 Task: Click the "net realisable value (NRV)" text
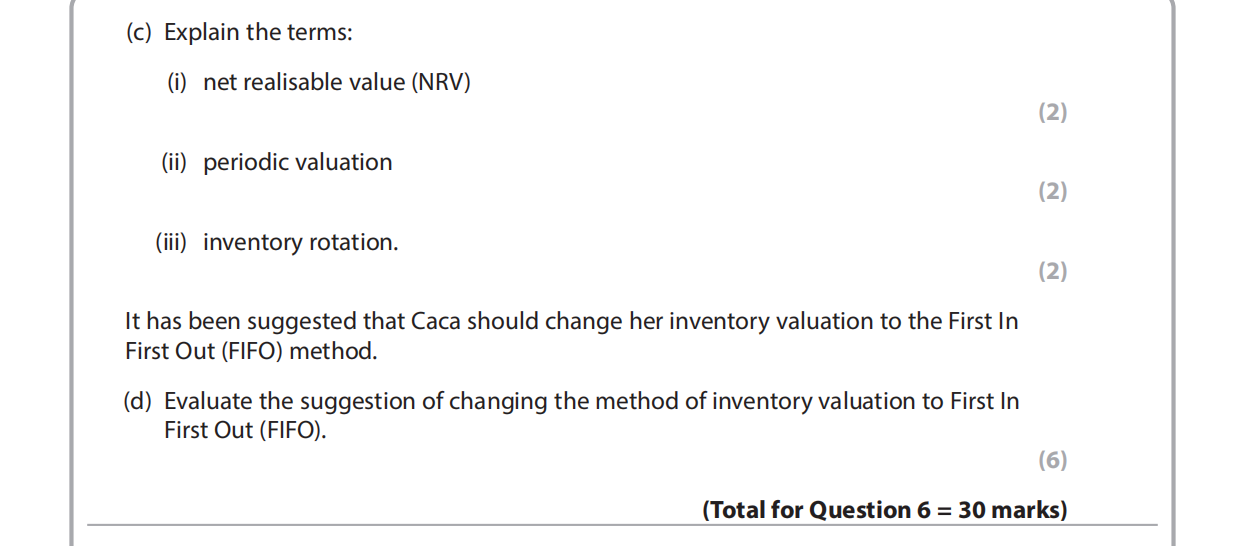click(x=336, y=82)
